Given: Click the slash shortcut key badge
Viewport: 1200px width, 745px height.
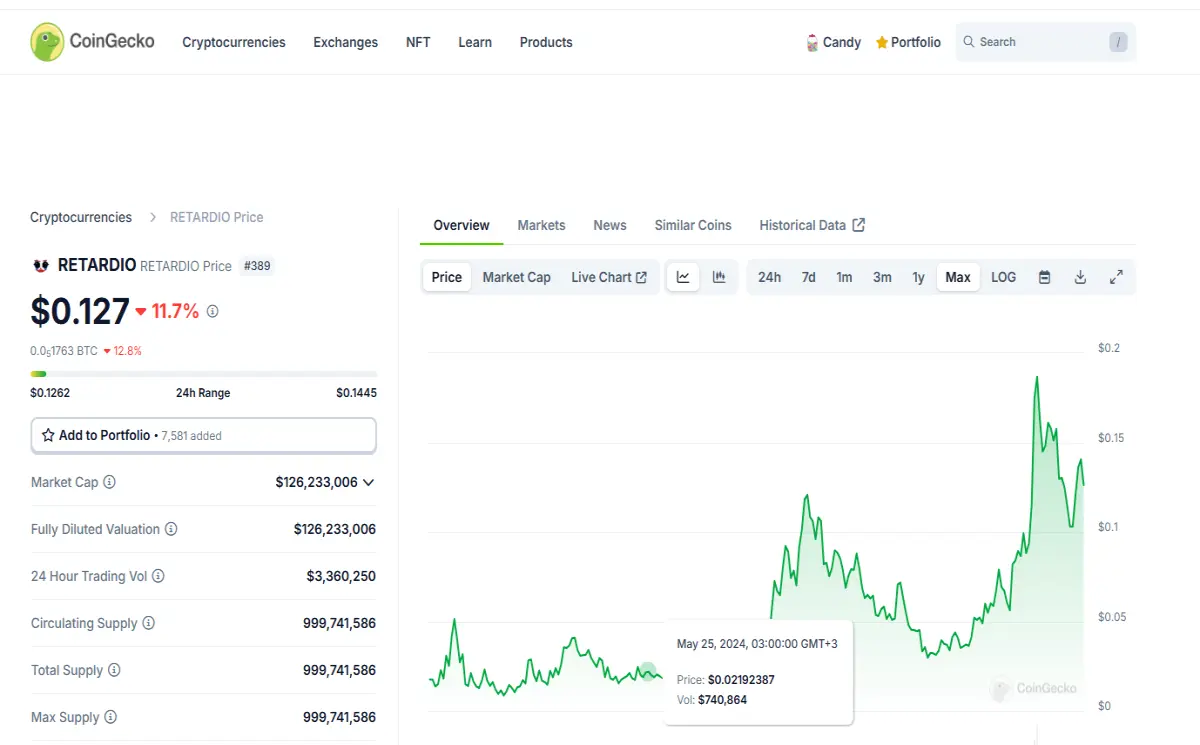Looking at the screenshot, I should 1118,42.
